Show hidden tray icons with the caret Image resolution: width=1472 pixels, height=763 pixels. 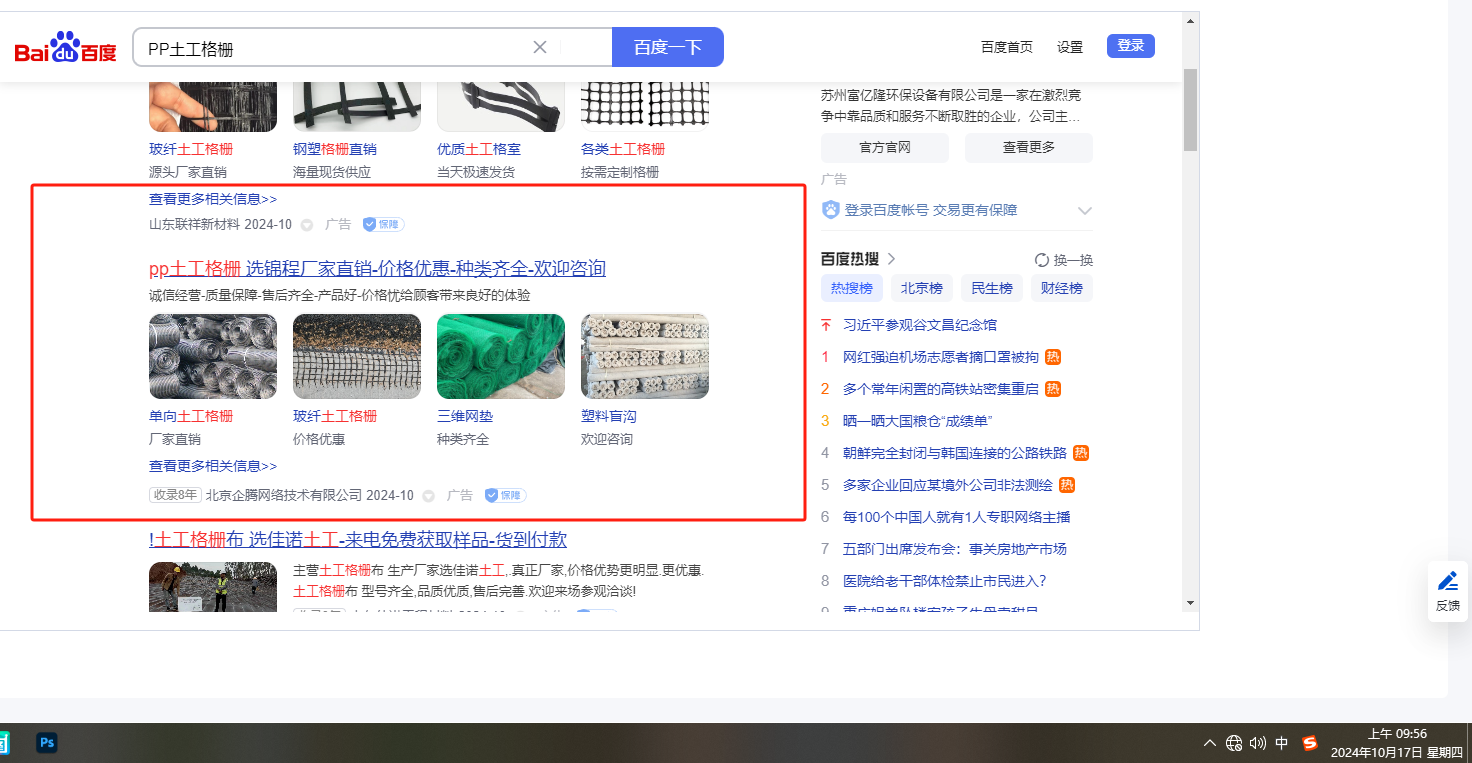[x=1210, y=743]
